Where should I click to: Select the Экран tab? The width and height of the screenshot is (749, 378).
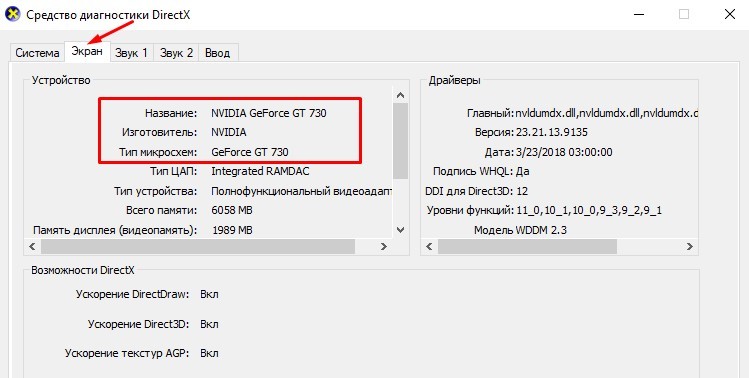[x=87, y=51]
